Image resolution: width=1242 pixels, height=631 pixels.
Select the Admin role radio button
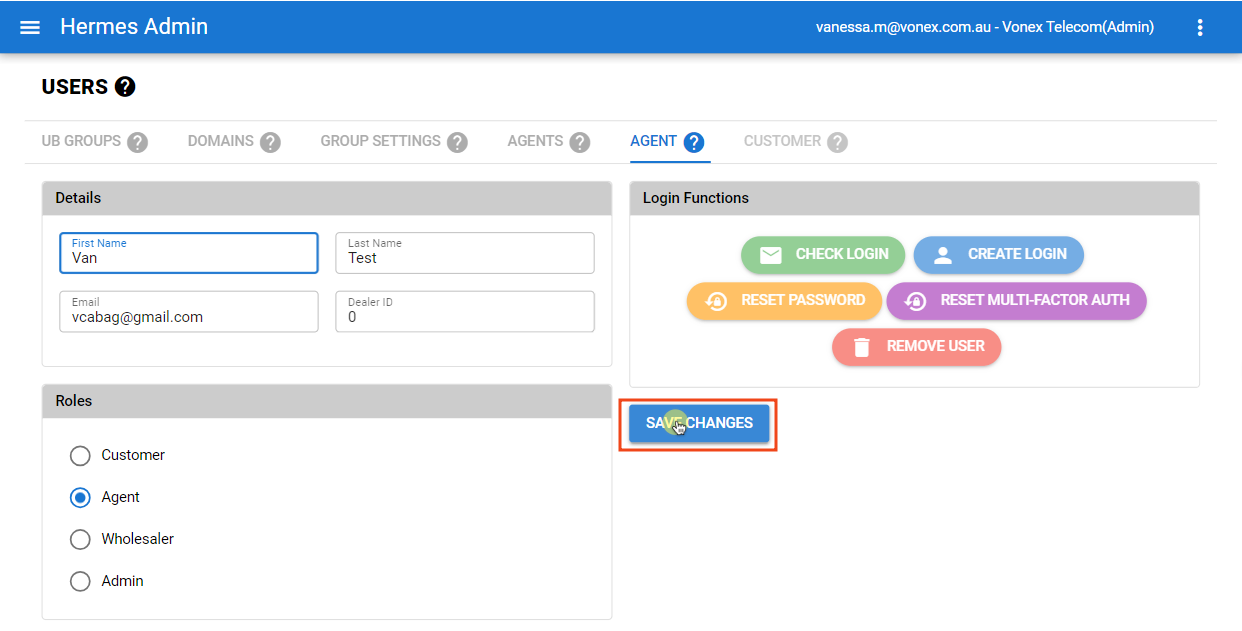[80, 582]
